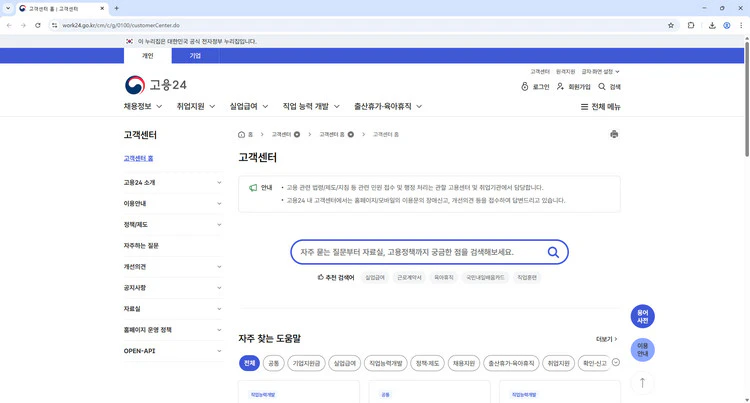Select the 전체 filter chip
750x403 pixels.
click(249, 363)
